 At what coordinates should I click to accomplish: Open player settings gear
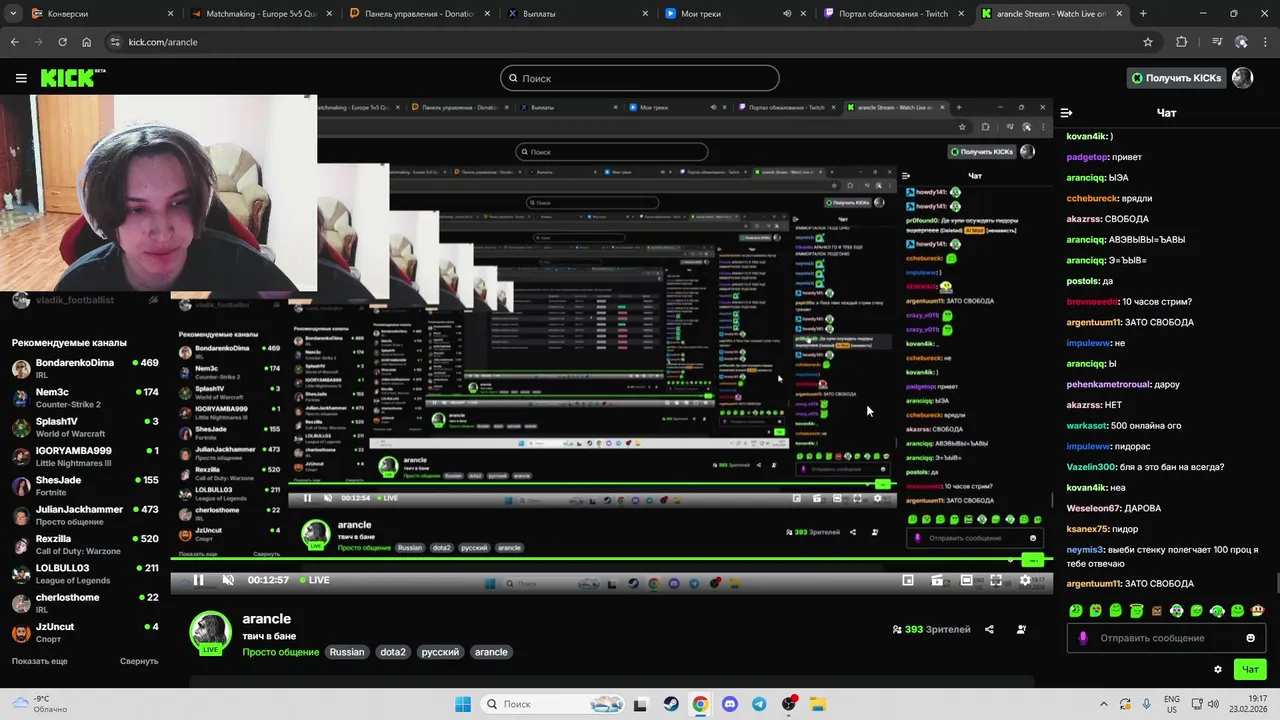(x=1025, y=580)
